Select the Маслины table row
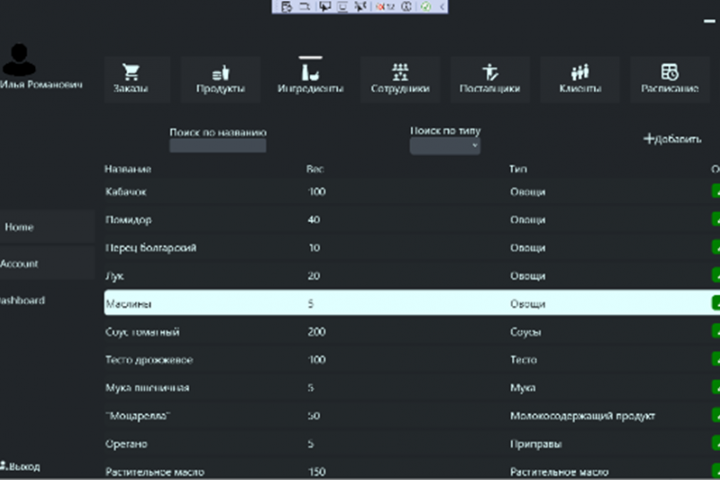The width and height of the screenshot is (720, 480). (x=412, y=302)
